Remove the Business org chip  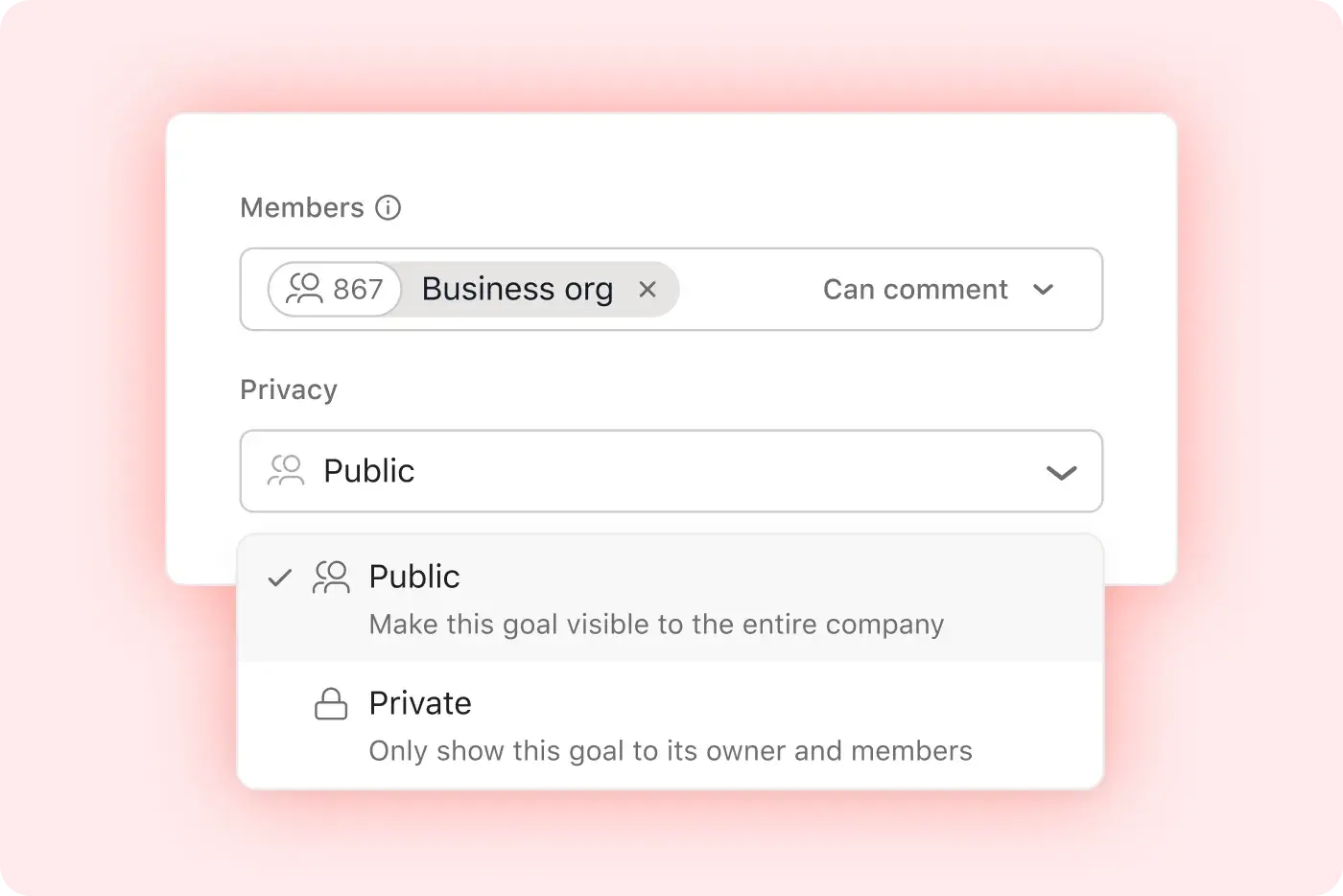click(648, 289)
